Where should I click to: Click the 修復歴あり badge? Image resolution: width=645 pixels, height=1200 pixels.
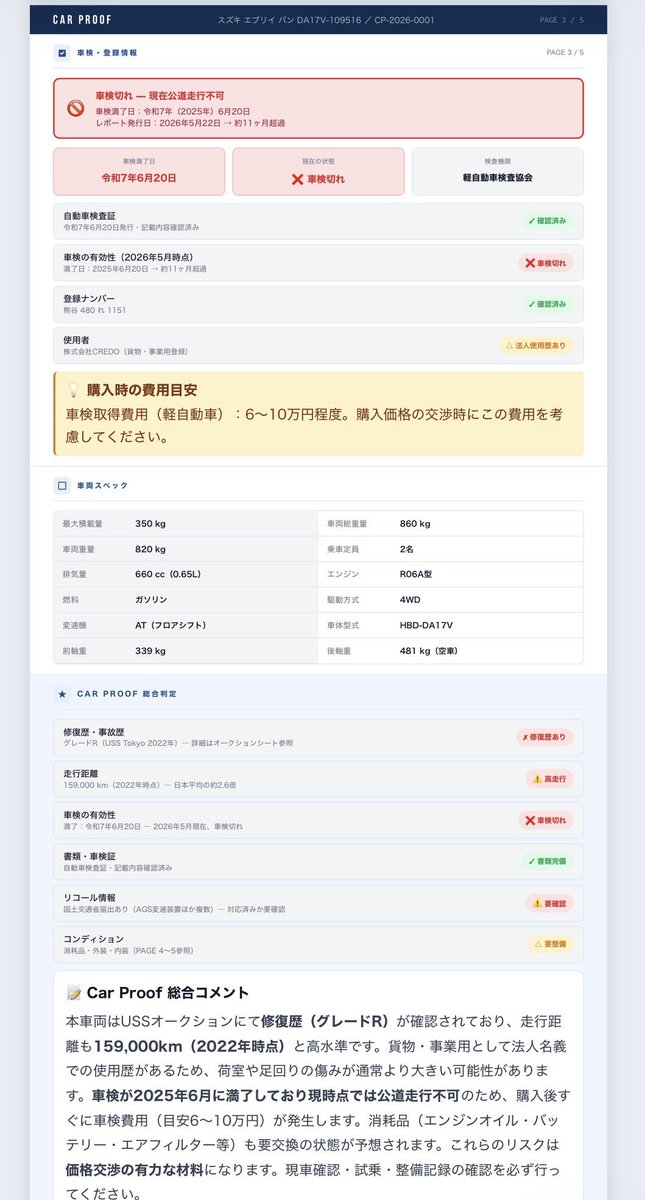(545, 737)
